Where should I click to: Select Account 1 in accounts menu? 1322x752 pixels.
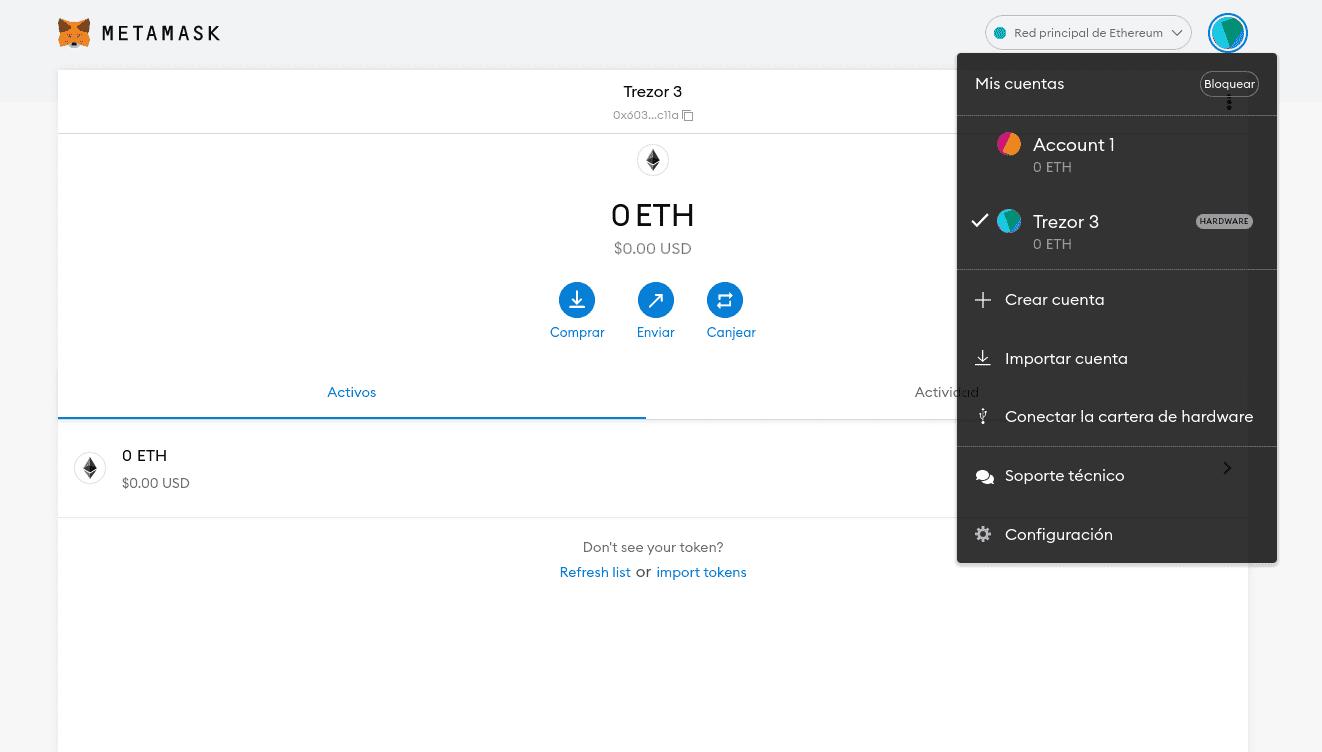pyautogui.click(x=1117, y=154)
